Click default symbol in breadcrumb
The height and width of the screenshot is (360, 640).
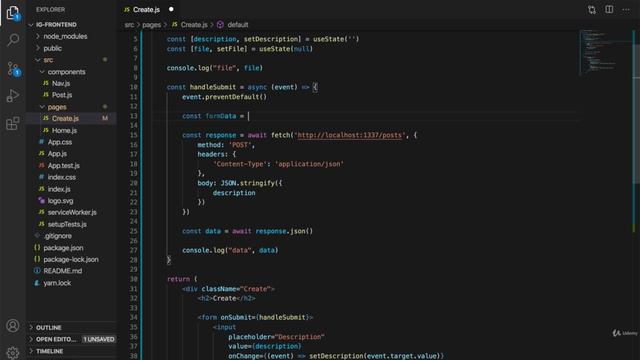point(238,25)
